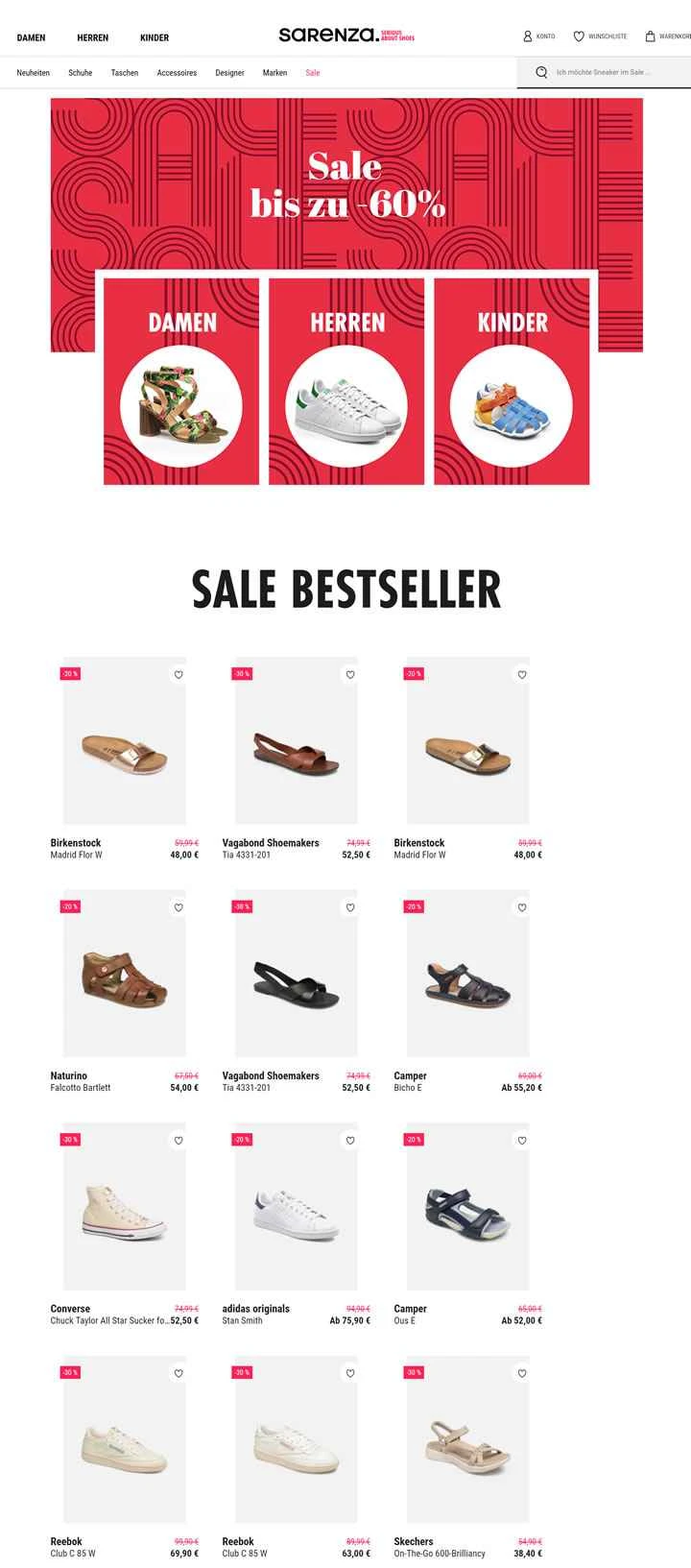Open the pink Sale menu item
This screenshot has height=1568, width=691.
coord(313,73)
